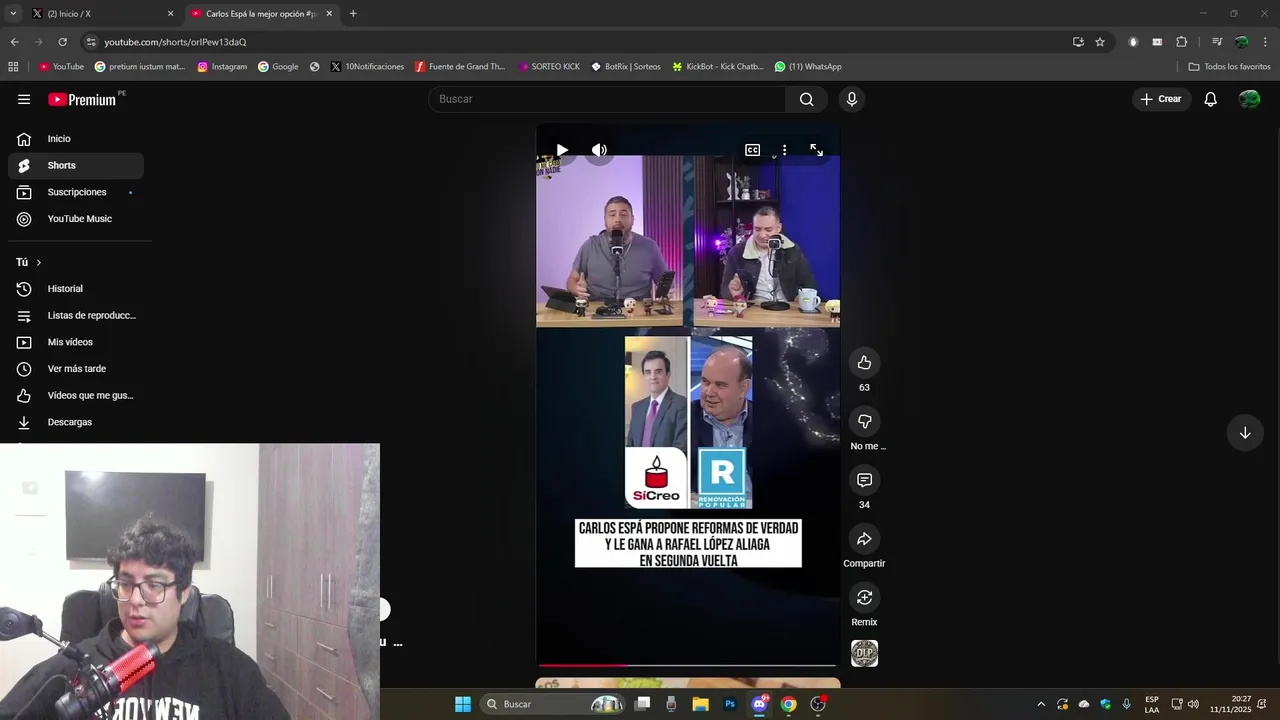Open Ver más tarde in the sidebar
The height and width of the screenshot is (720, 1280).
tap(76, 369)
